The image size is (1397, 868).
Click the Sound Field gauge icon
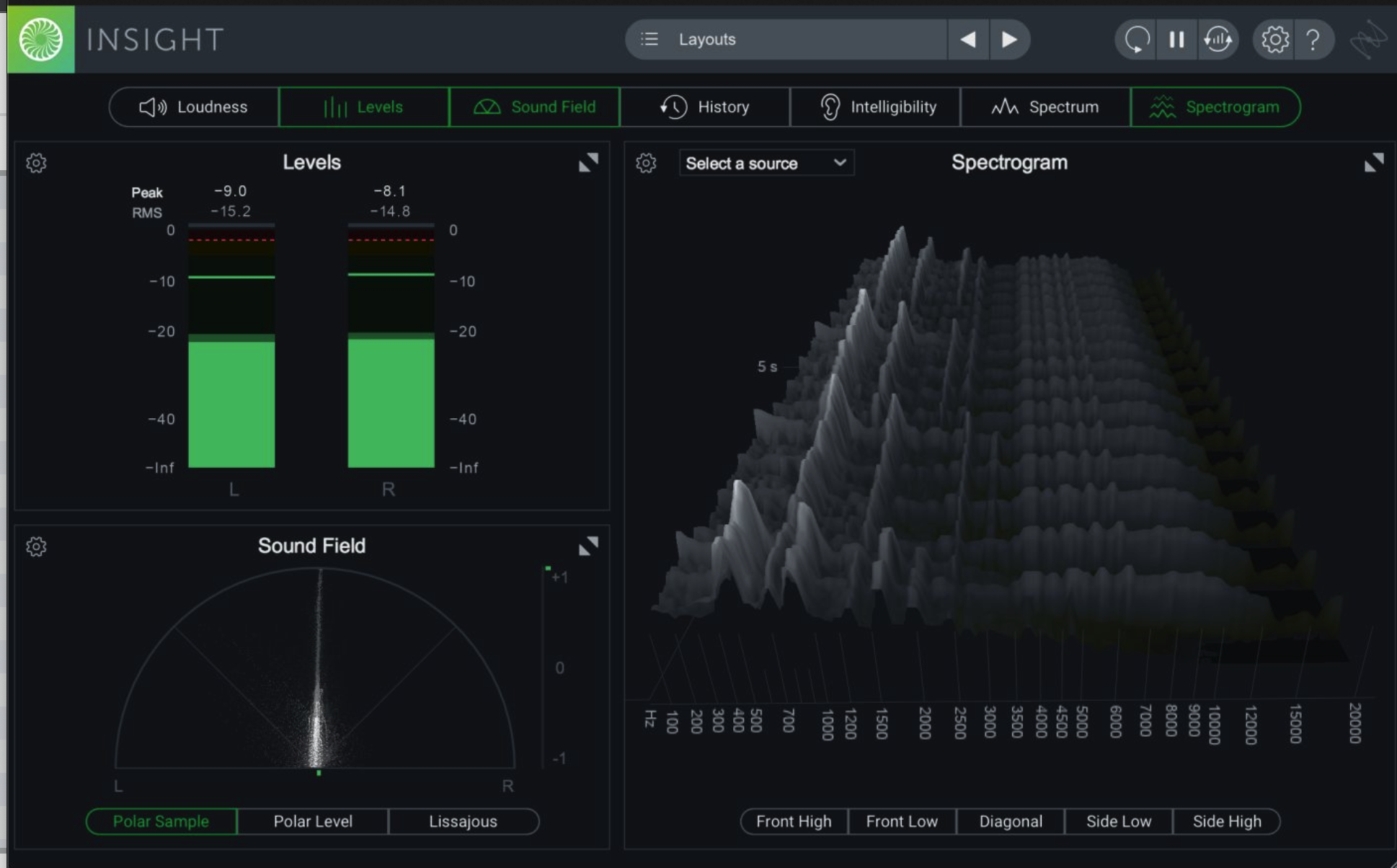tap(487, 107)
